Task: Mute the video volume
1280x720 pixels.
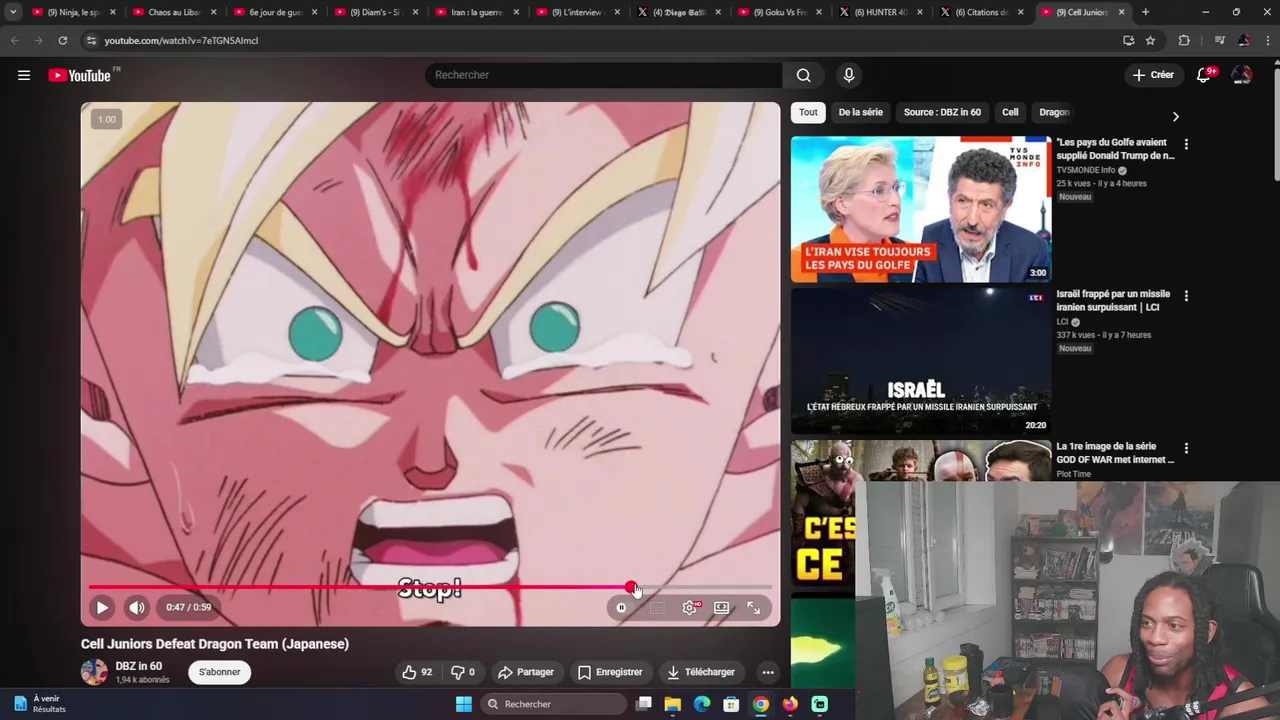Action: coord(137,607)
